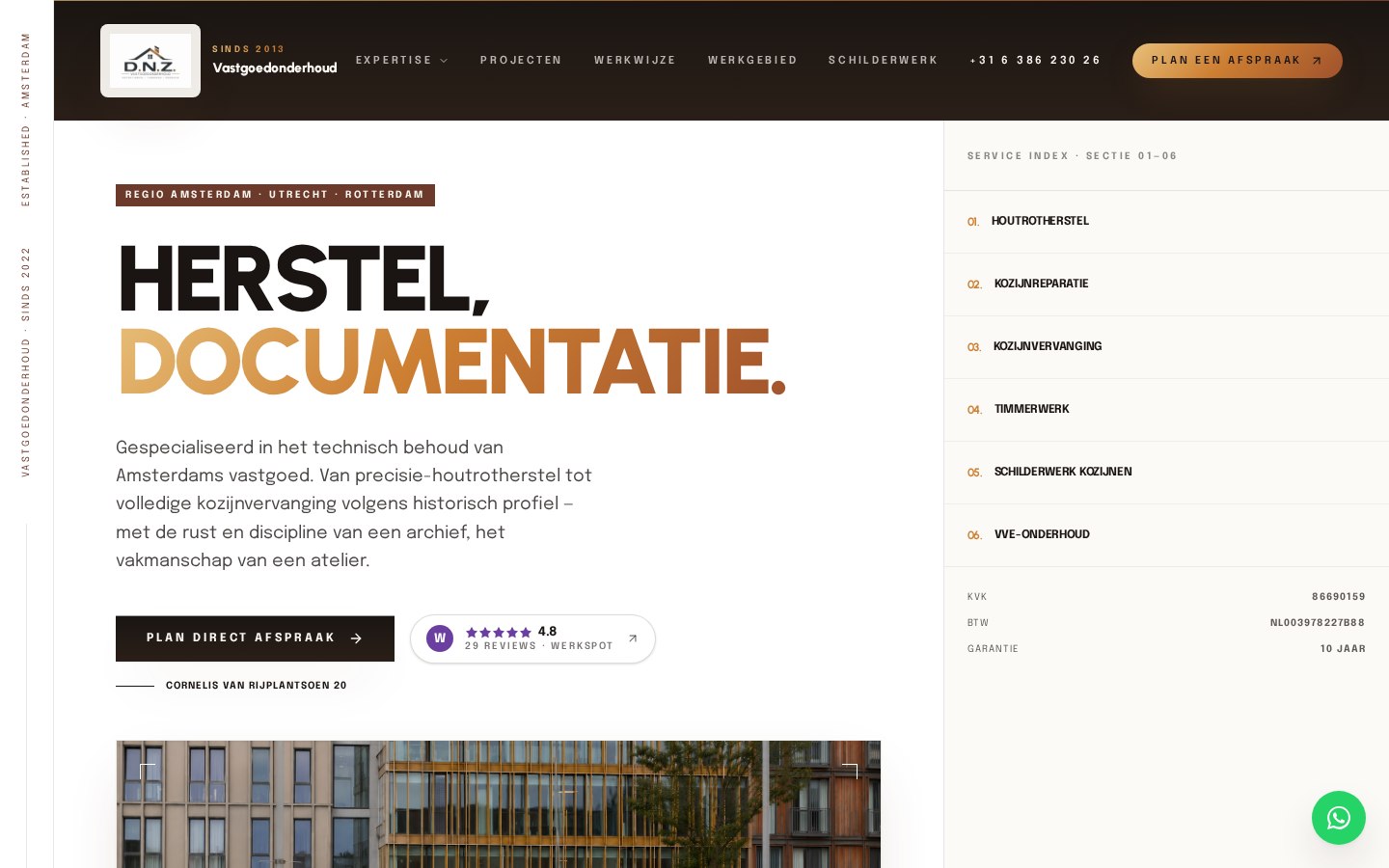Select 05. Schilderwerk kozijnen service

[x=1166, y=473]
